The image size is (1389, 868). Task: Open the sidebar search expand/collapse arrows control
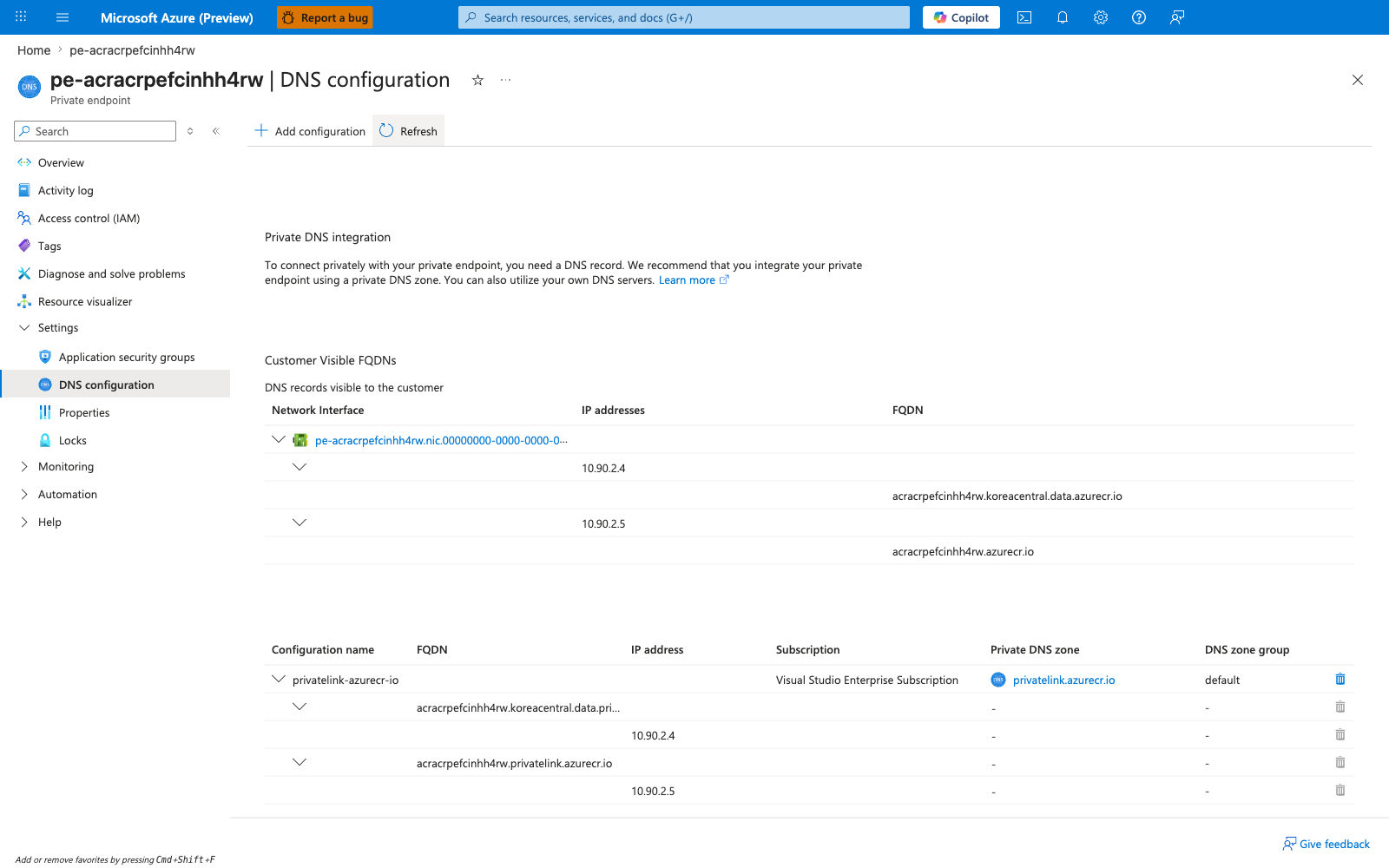[x=190, y=131]
